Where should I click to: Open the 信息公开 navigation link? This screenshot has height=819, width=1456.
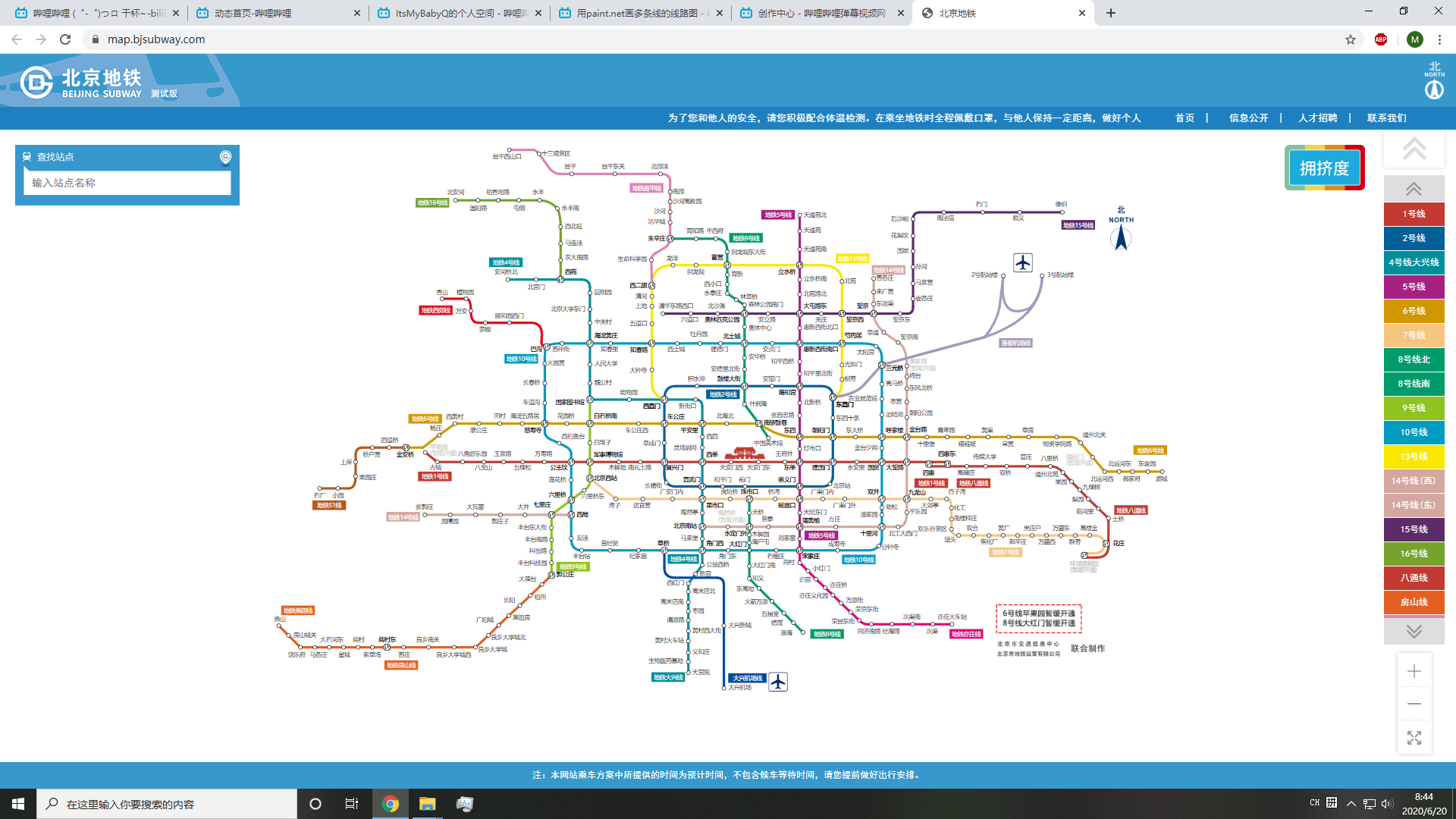1248,118
